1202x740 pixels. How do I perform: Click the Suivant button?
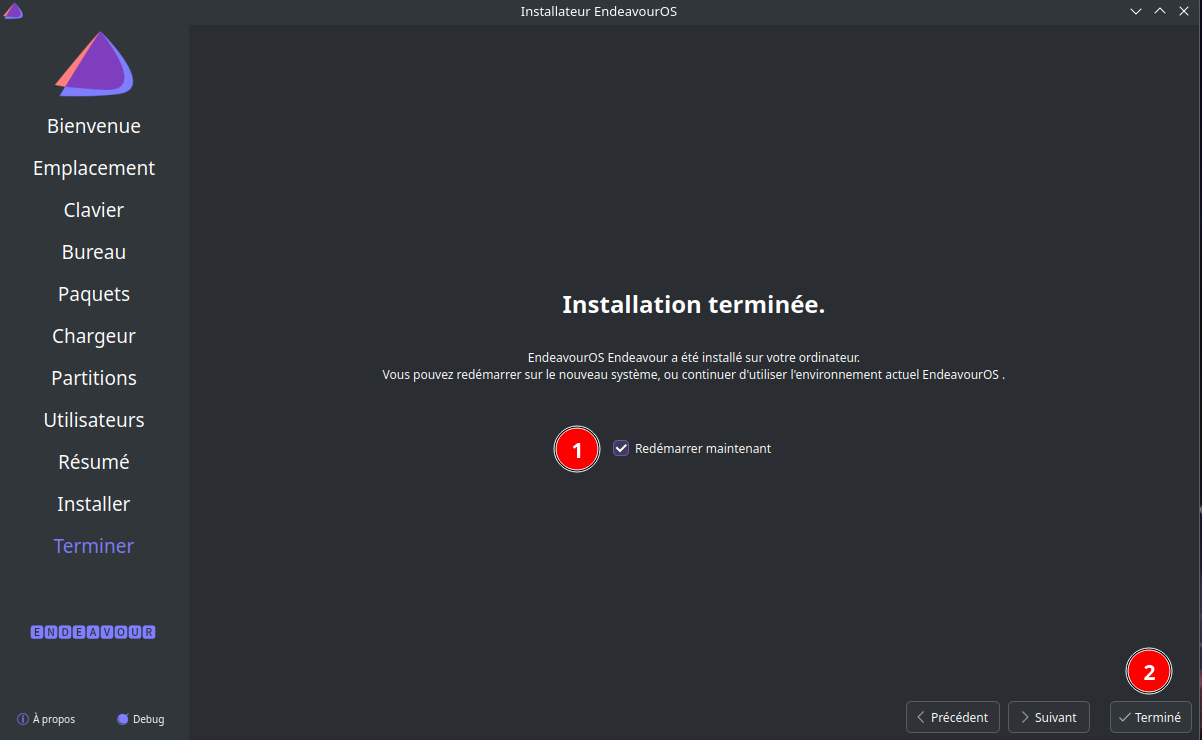(x=1048, y=717)
